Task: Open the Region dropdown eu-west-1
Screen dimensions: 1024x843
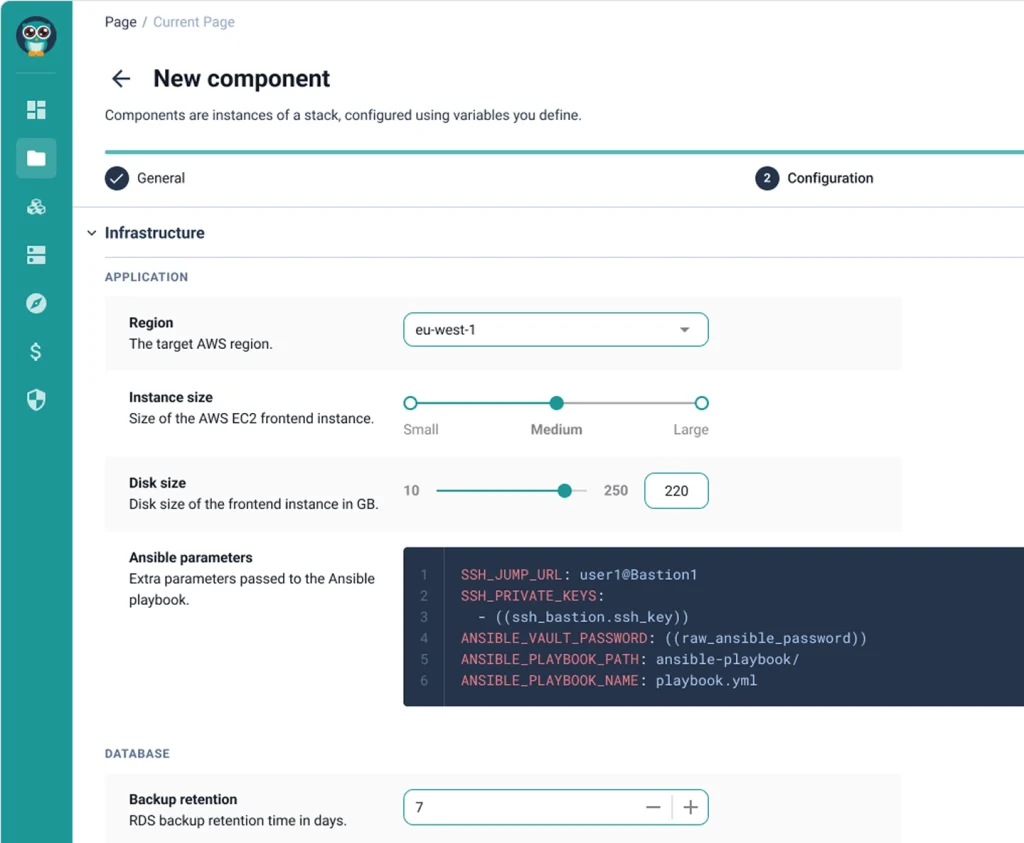Action: click(555, 329)
